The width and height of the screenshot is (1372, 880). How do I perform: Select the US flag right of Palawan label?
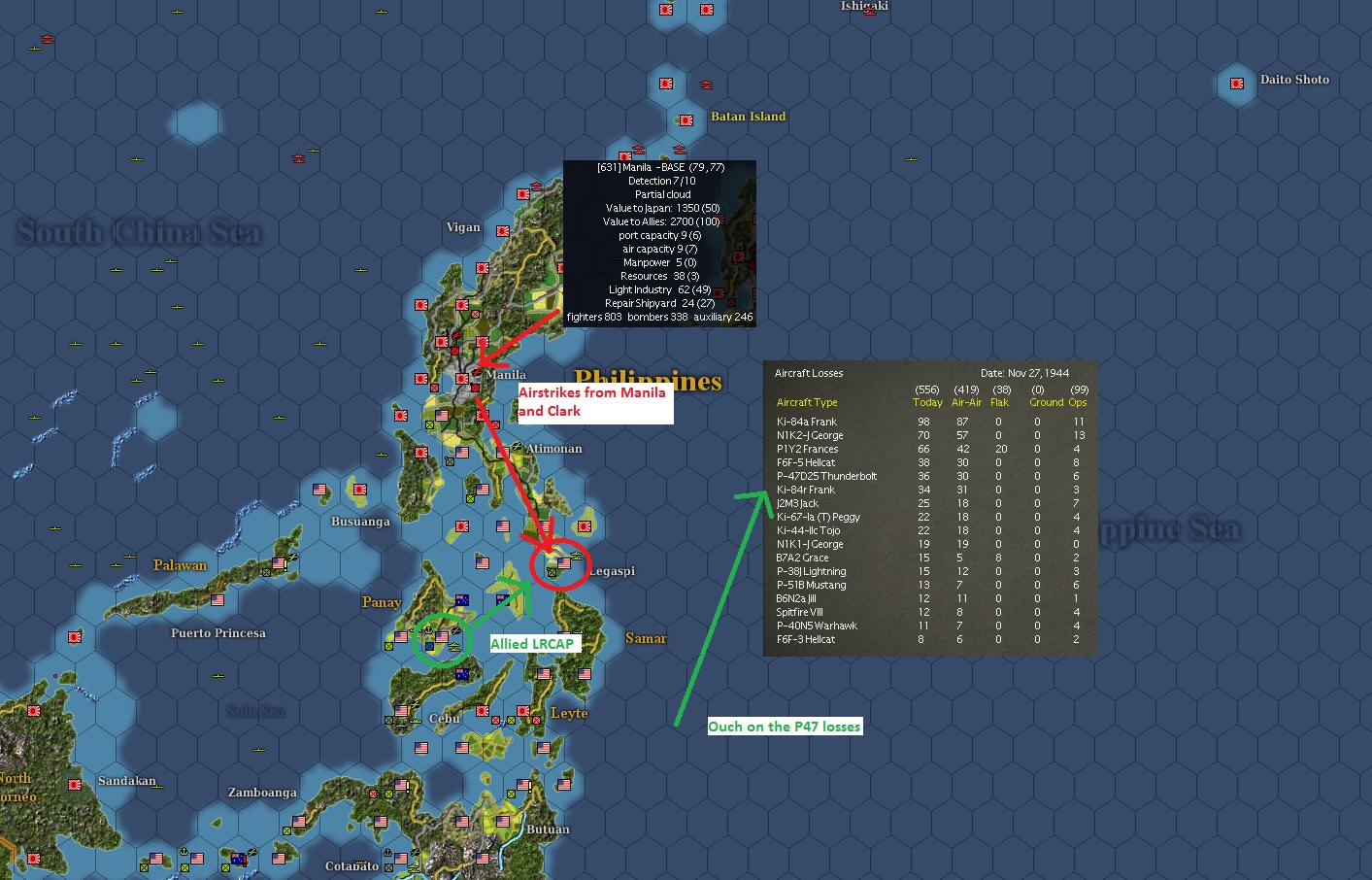[x=279, y=563]
